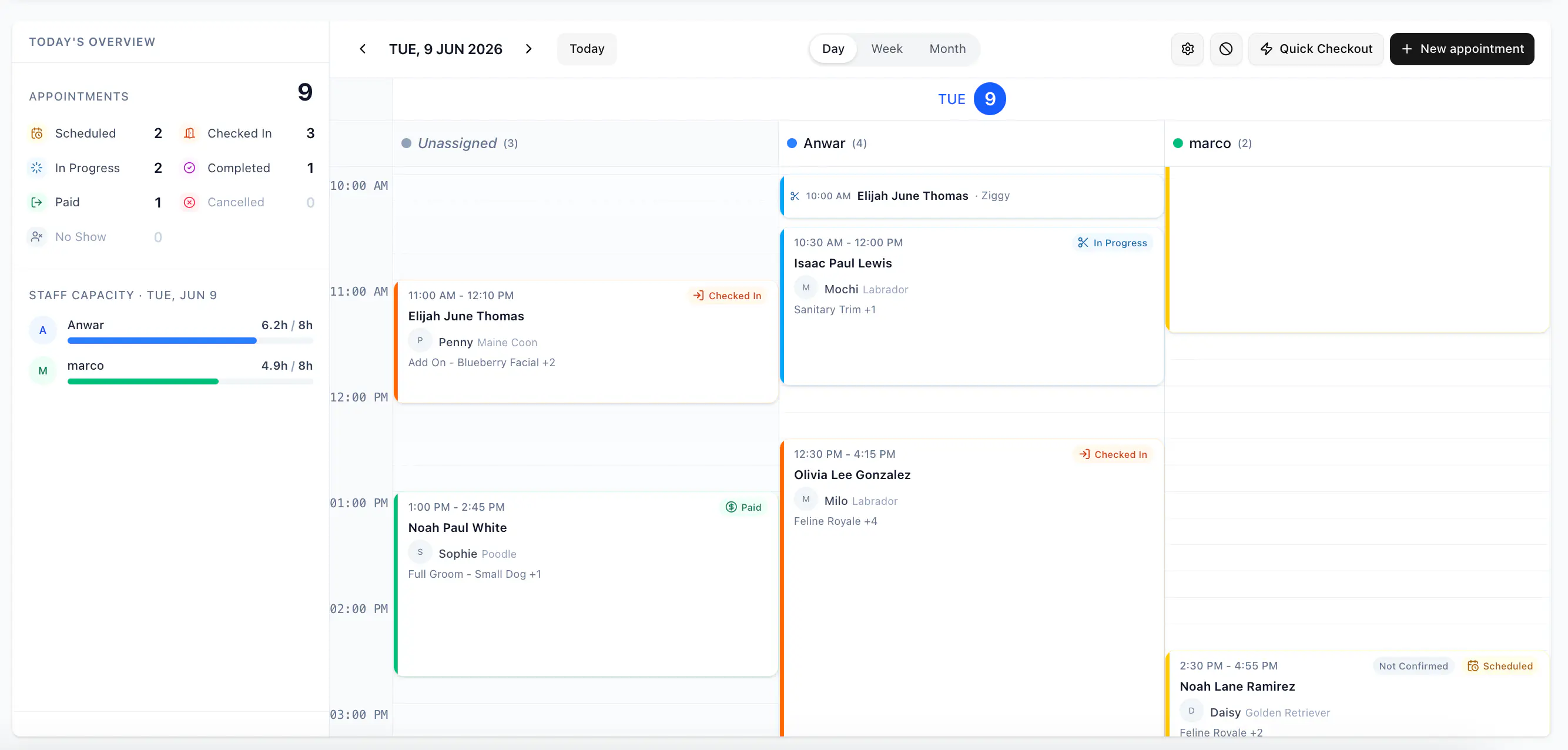This screenshot has width=1568, height=750.
Task: Click In Progress badge on Isaac Paul Lewis
Action: click(x=1113, y=243)
